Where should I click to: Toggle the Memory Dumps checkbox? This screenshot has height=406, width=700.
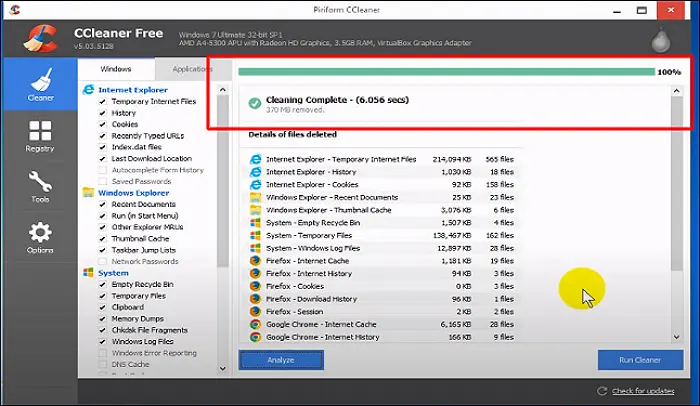102,319
